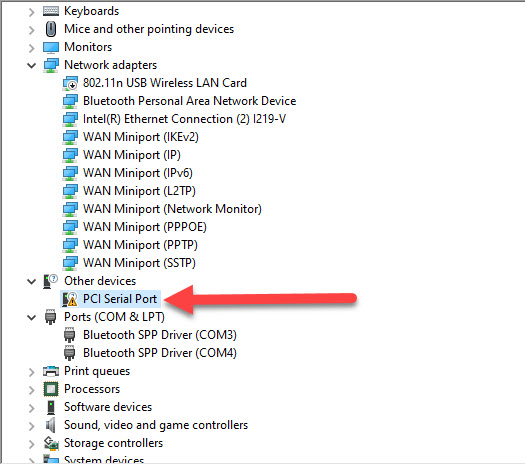
Task: Click the Monitors category icon
Action: pyautogui.click(x=51, y=47)
